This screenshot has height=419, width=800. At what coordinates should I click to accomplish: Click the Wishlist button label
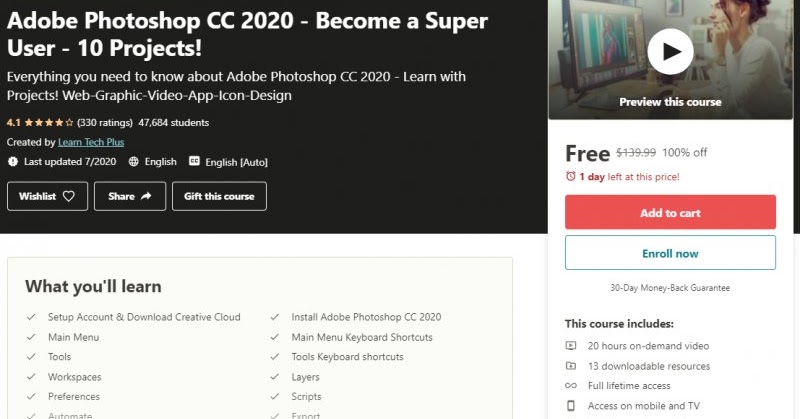[x=38, y=197]
